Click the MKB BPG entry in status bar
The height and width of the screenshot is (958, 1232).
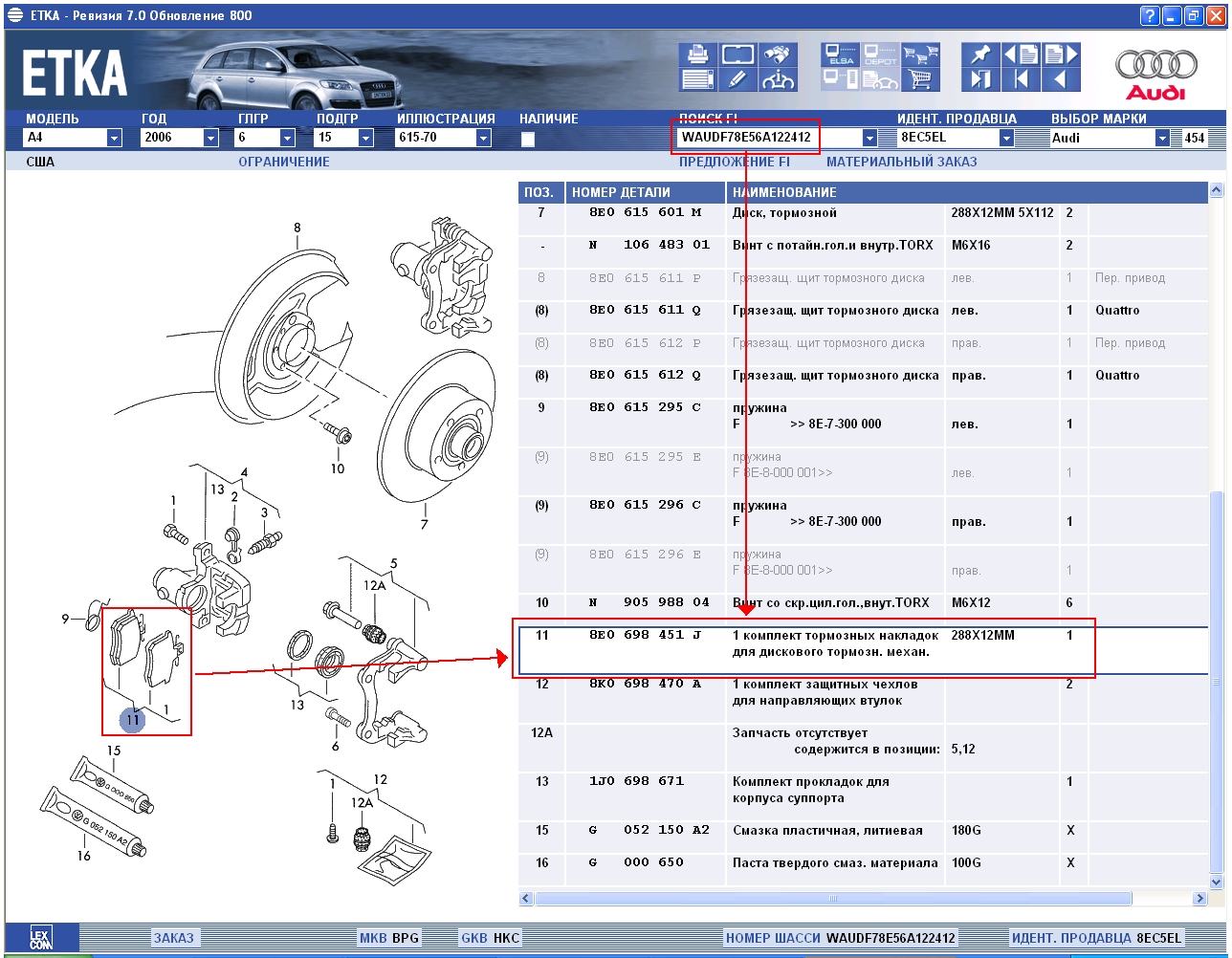pyautogui.click(x=388, y=938)
